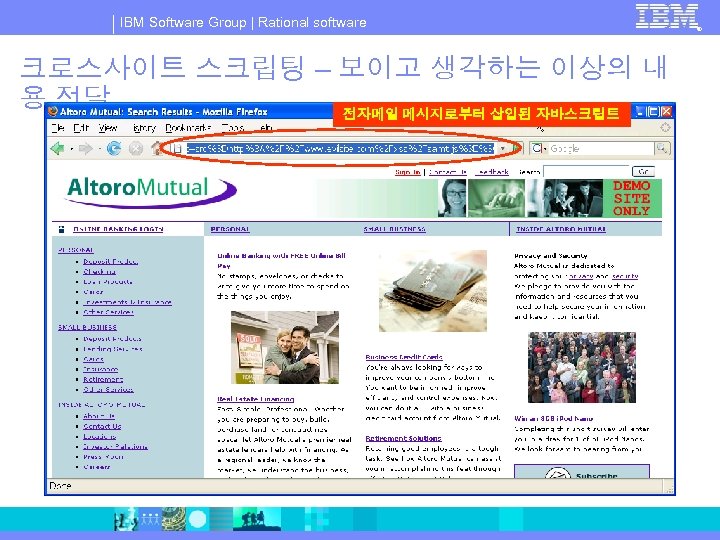Click the search magnifier icon beside Google box
This screenshot has height=540, width=720.
tap(662, 148)
